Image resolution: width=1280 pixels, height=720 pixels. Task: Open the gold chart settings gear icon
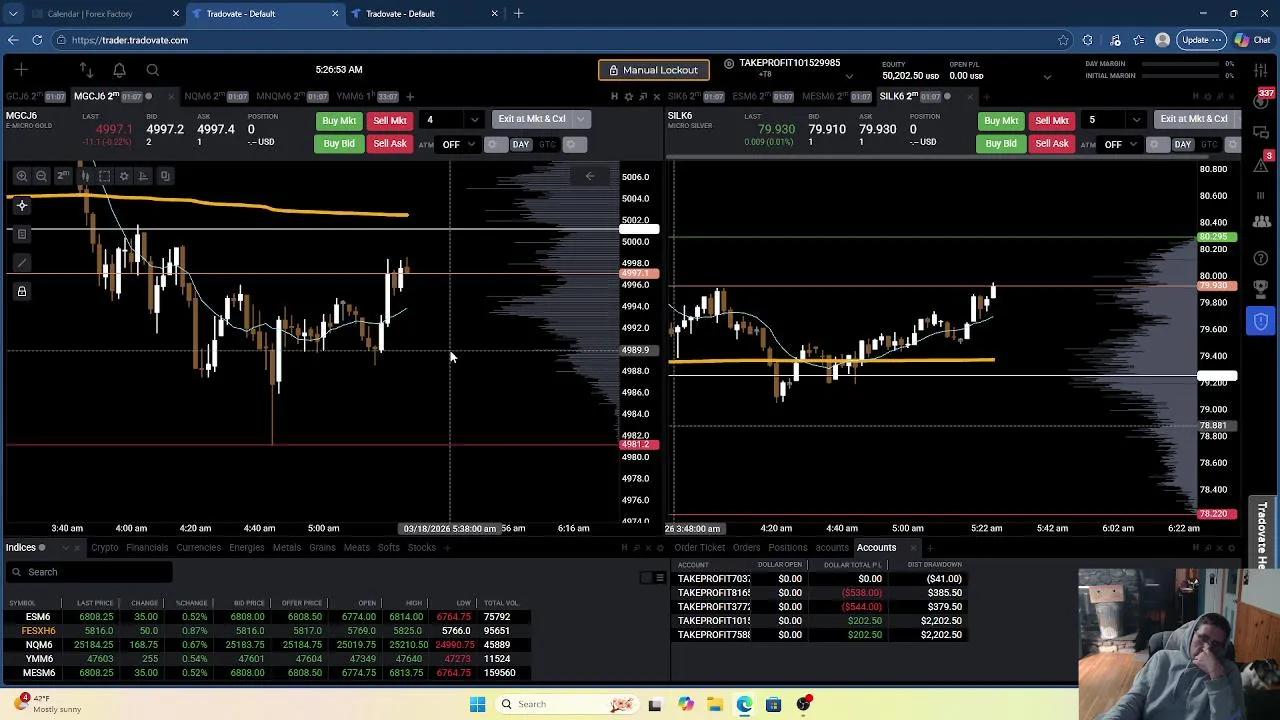124,176
